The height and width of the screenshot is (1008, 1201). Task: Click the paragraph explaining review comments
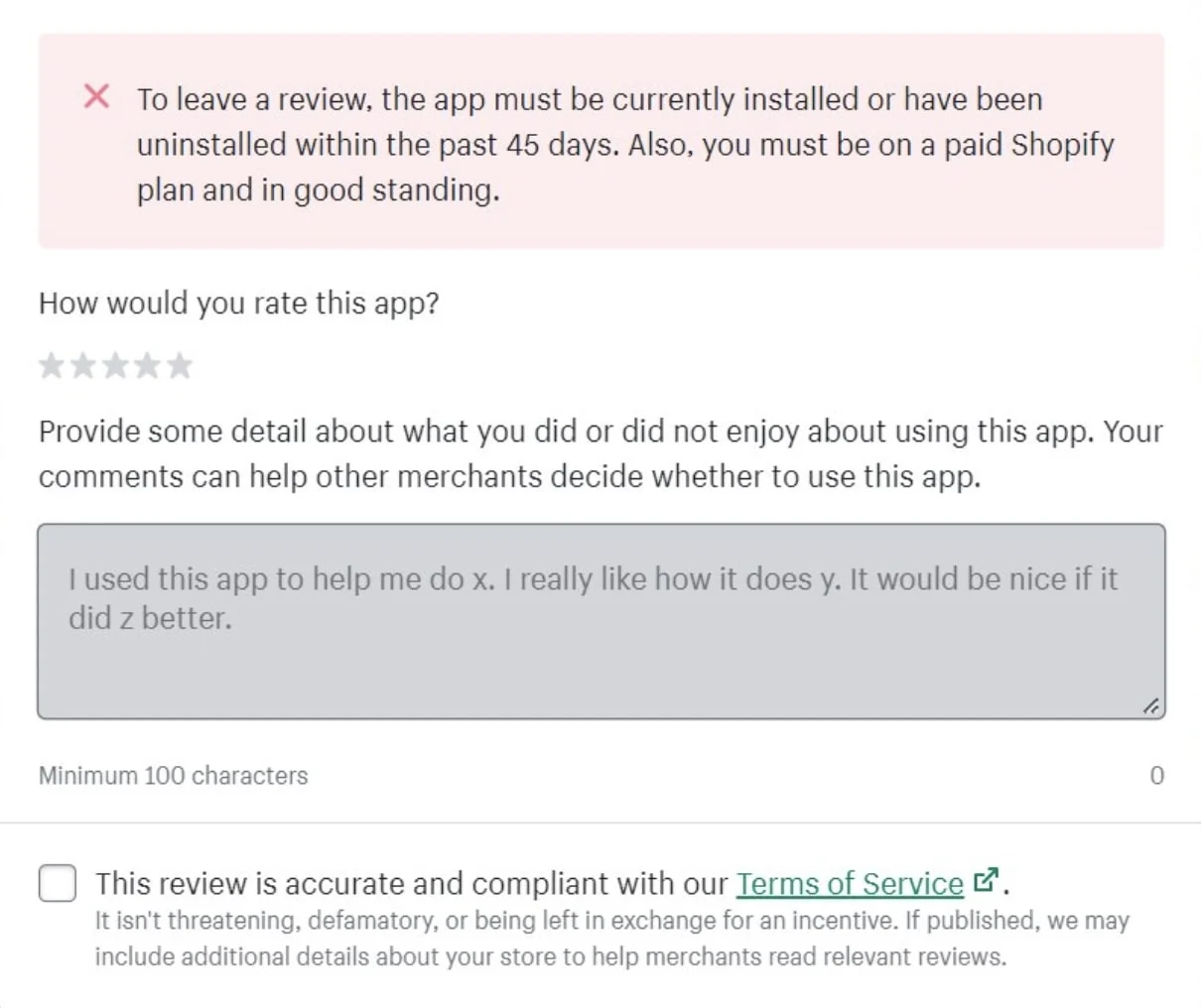coord(596,453)
